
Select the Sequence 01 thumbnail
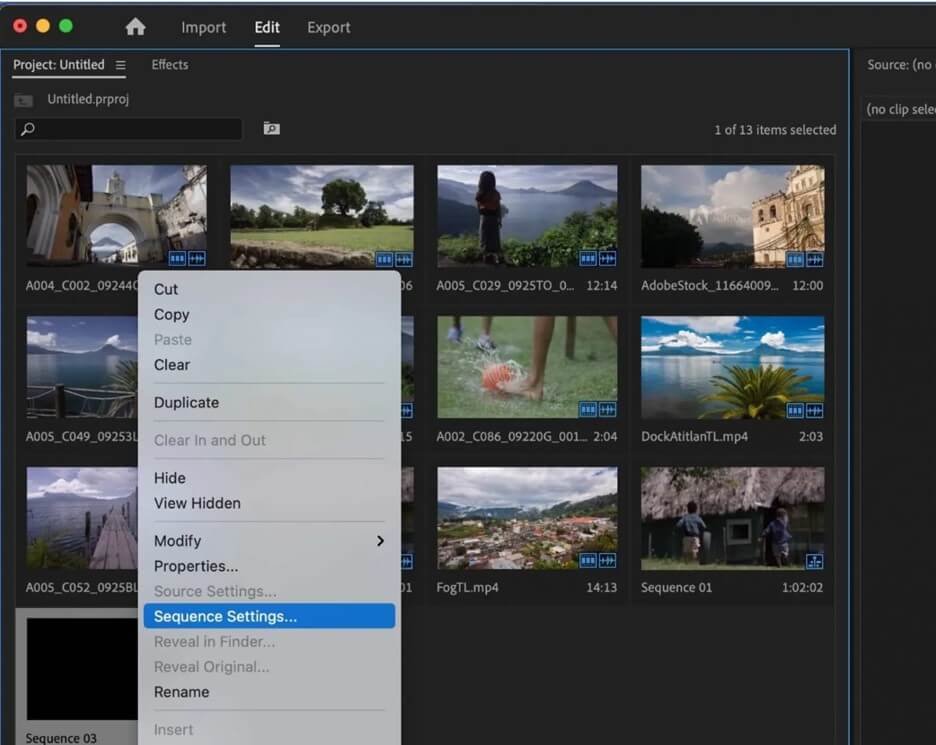tap(732, 518)
